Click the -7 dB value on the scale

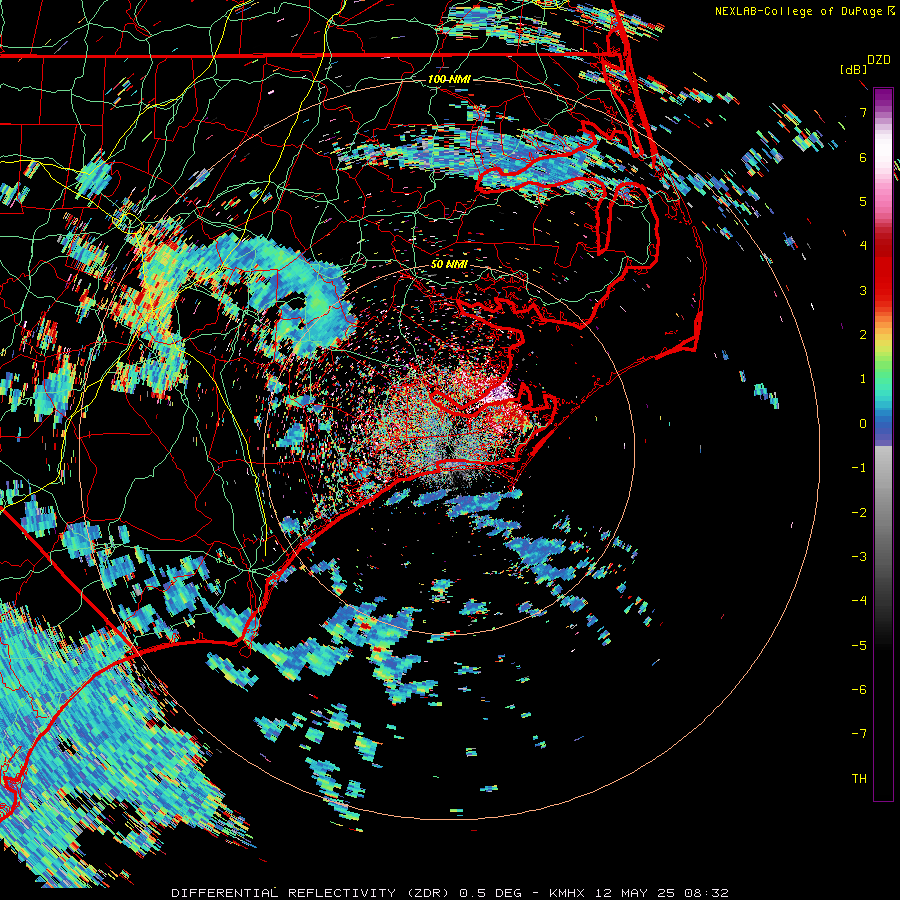859,734
